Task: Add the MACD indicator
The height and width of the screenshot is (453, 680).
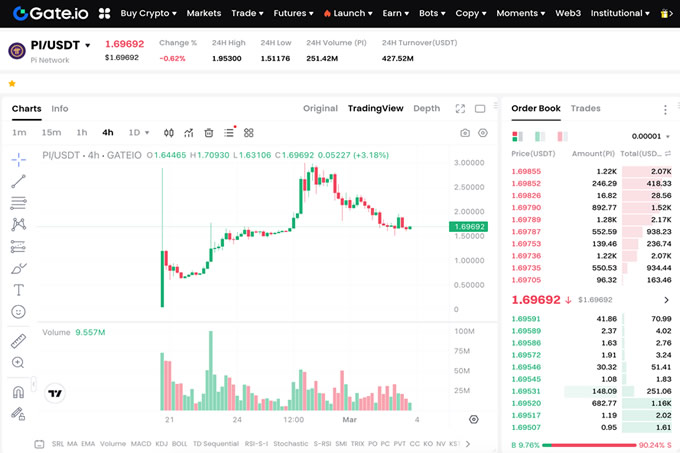Action: [x=141, y=444]
